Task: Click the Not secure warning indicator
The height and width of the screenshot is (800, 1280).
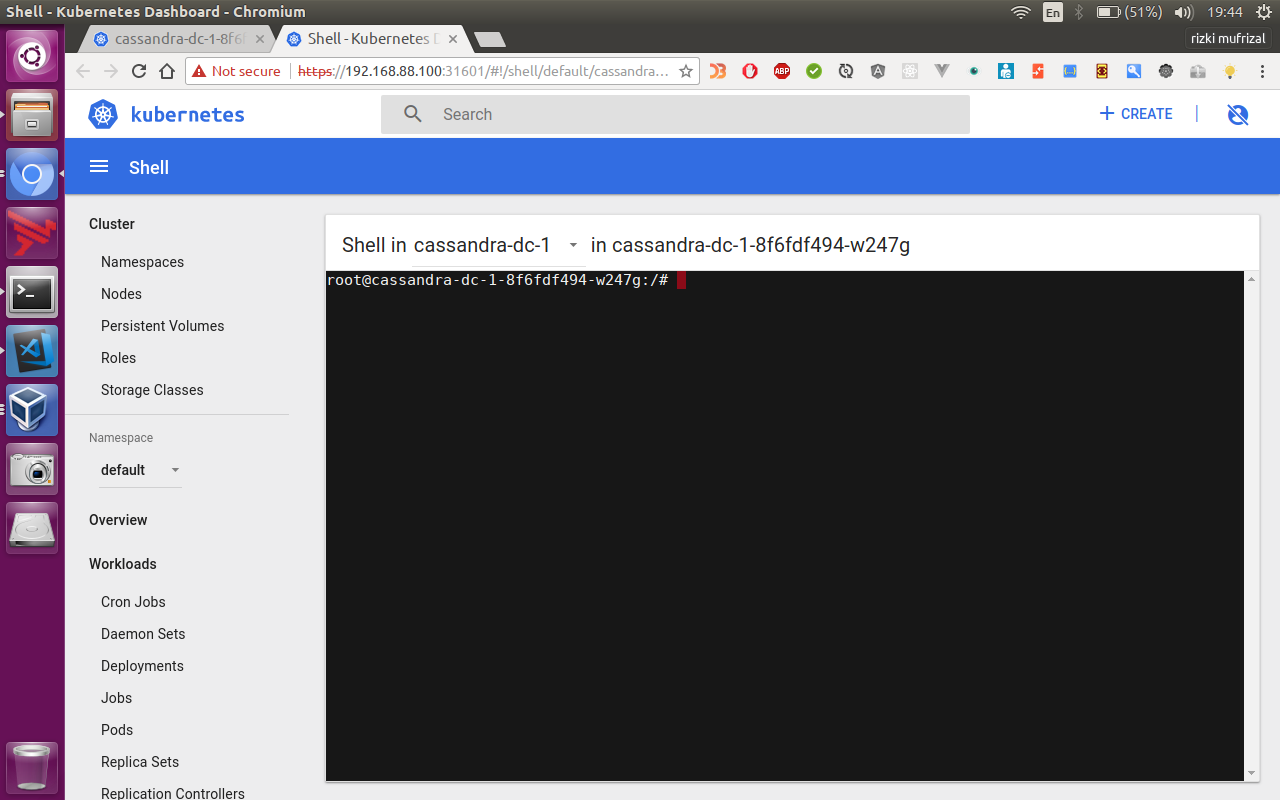Action: pyautogui.click(x=237, y=71)
